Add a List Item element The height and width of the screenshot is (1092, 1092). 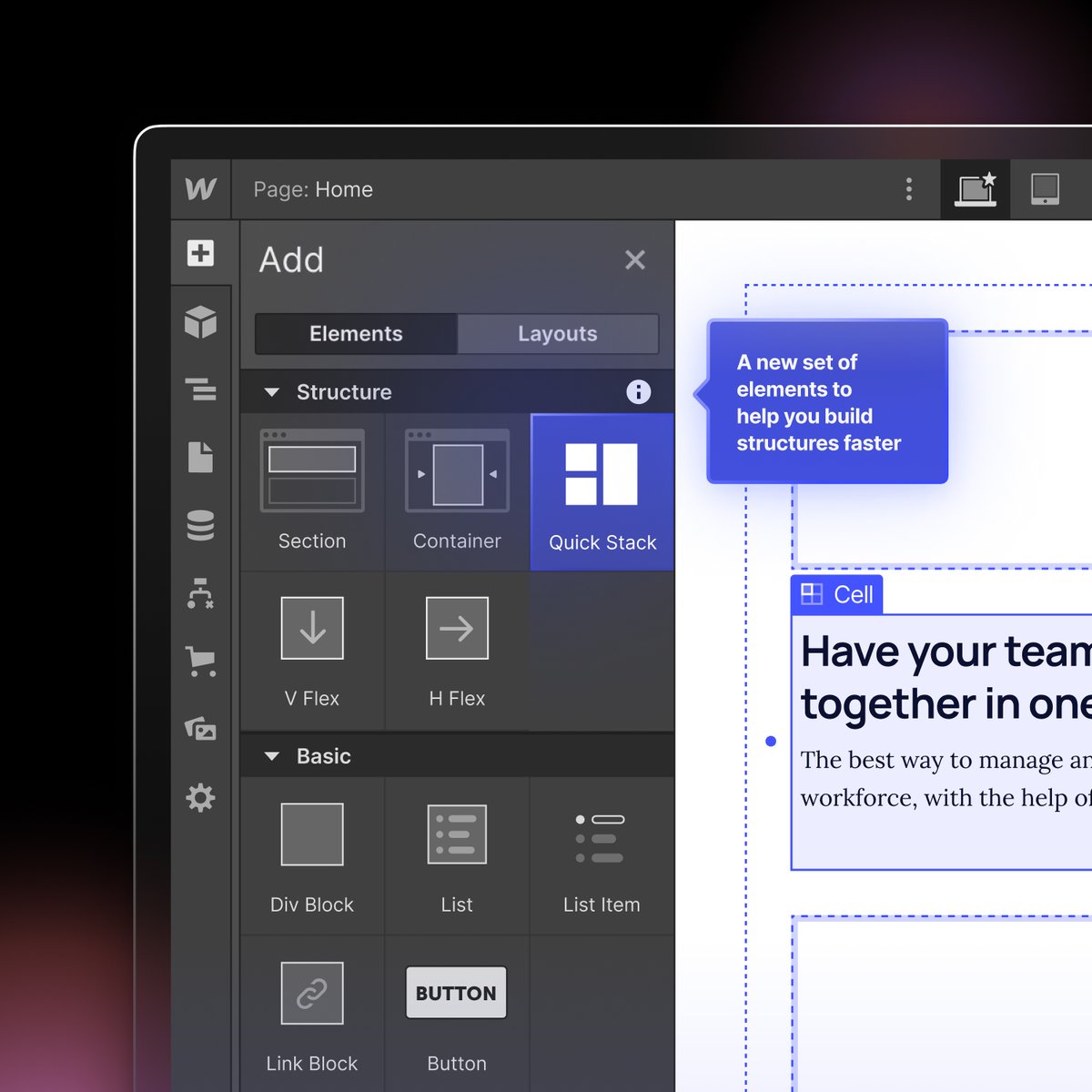[602, 856]
